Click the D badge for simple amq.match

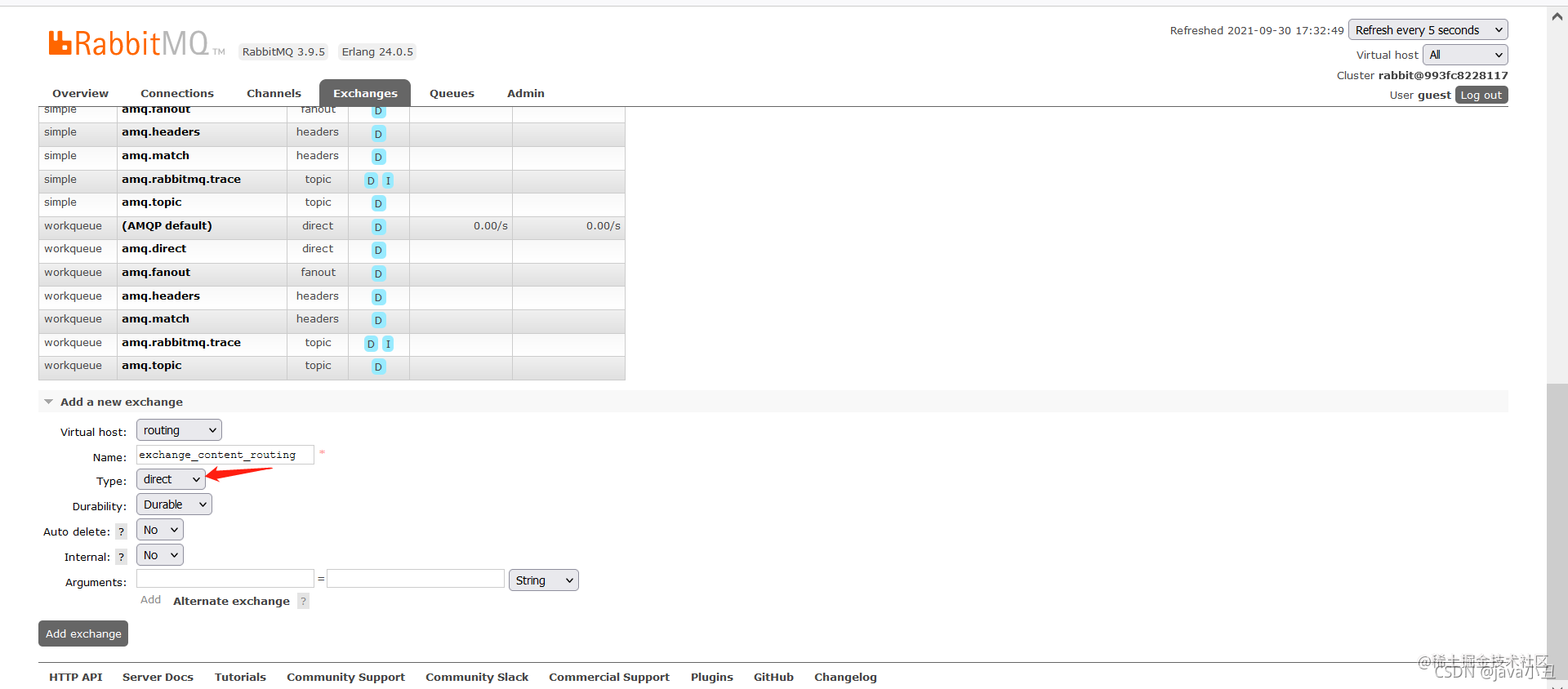(x=378, y=157)
